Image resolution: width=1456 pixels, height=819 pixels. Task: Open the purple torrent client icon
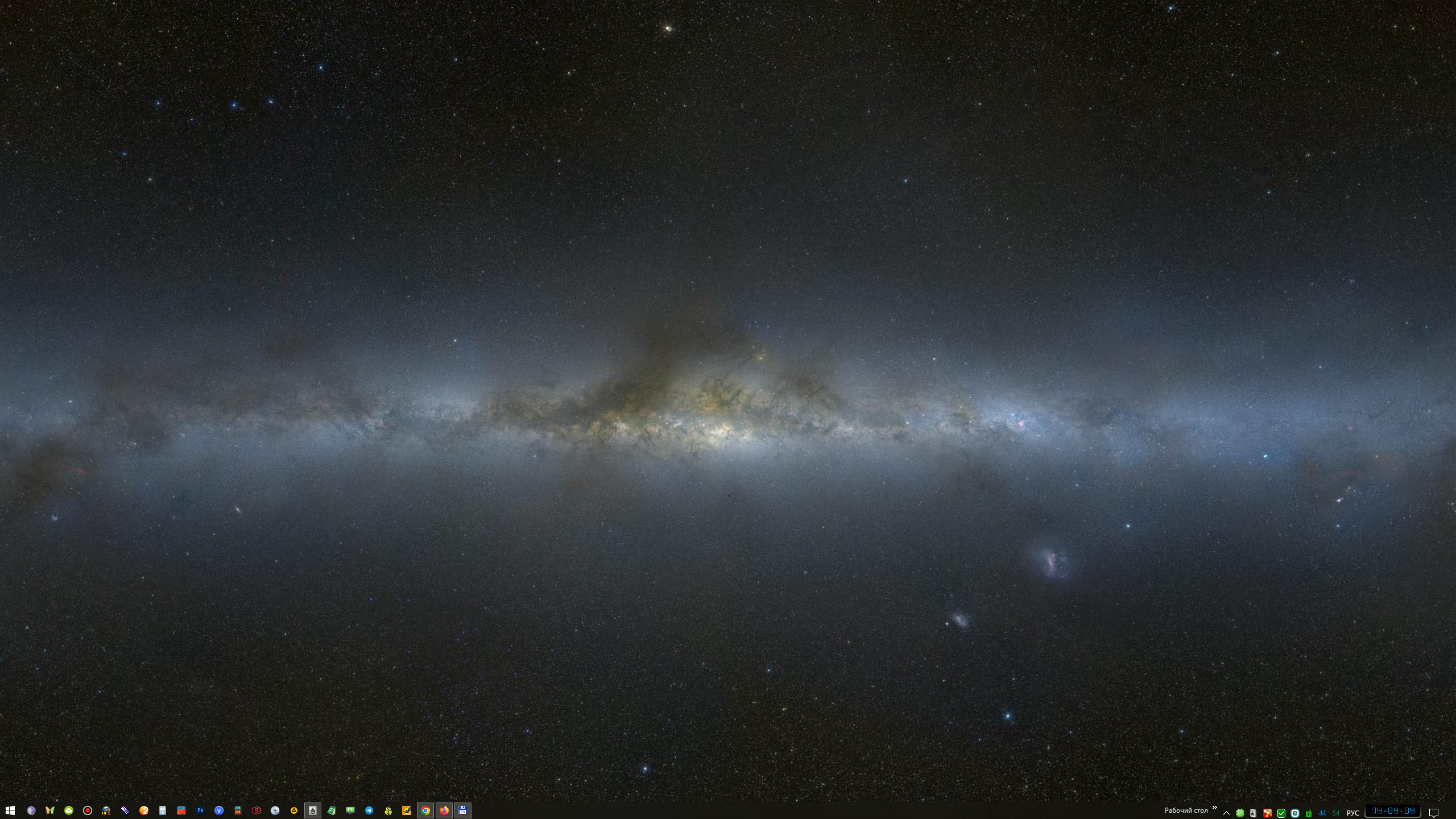31,810
